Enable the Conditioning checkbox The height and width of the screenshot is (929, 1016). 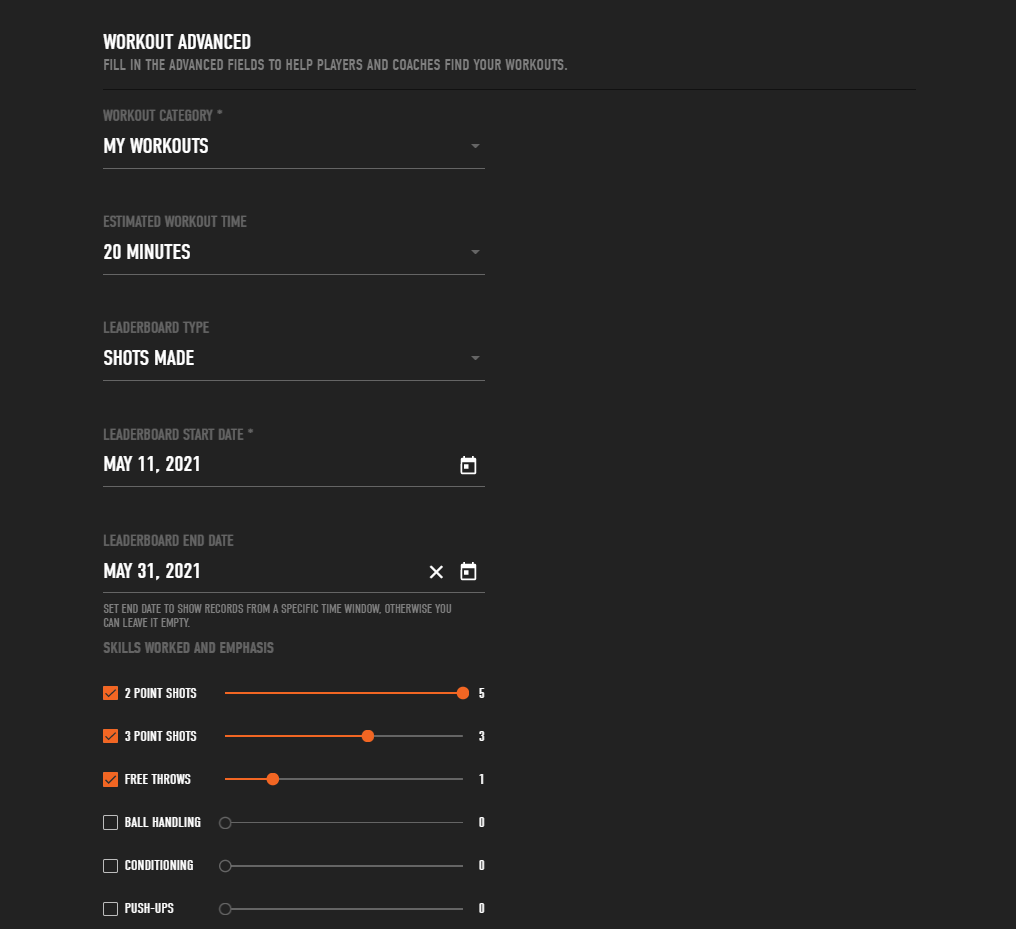110,865
